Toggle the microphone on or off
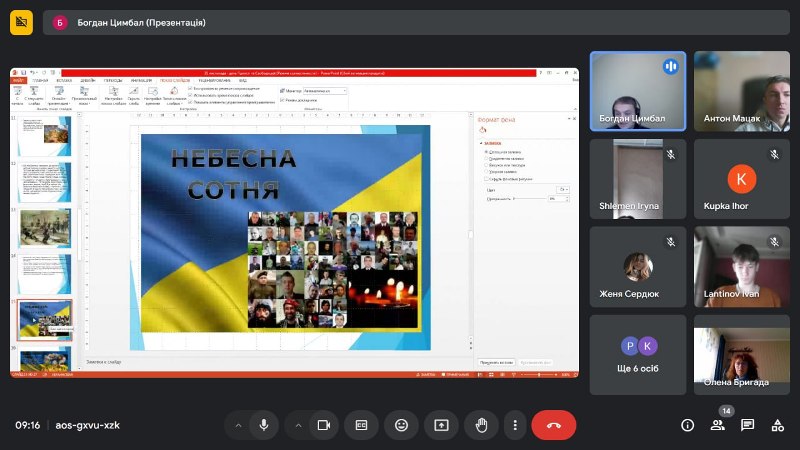The width and height of the screenshot is (800, 450). pos(264,425)
